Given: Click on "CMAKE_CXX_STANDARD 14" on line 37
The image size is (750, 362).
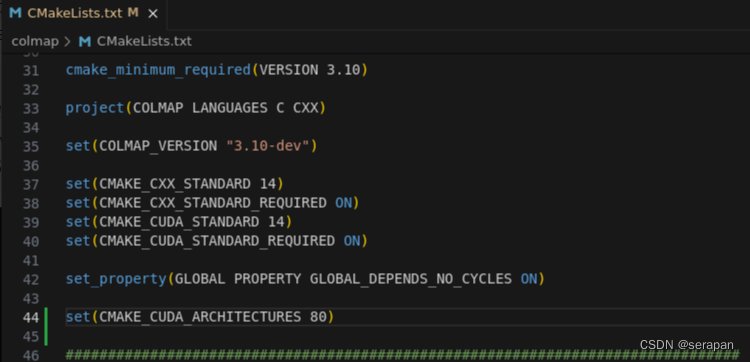Looking at the screenshot, I should coord(188,184).
